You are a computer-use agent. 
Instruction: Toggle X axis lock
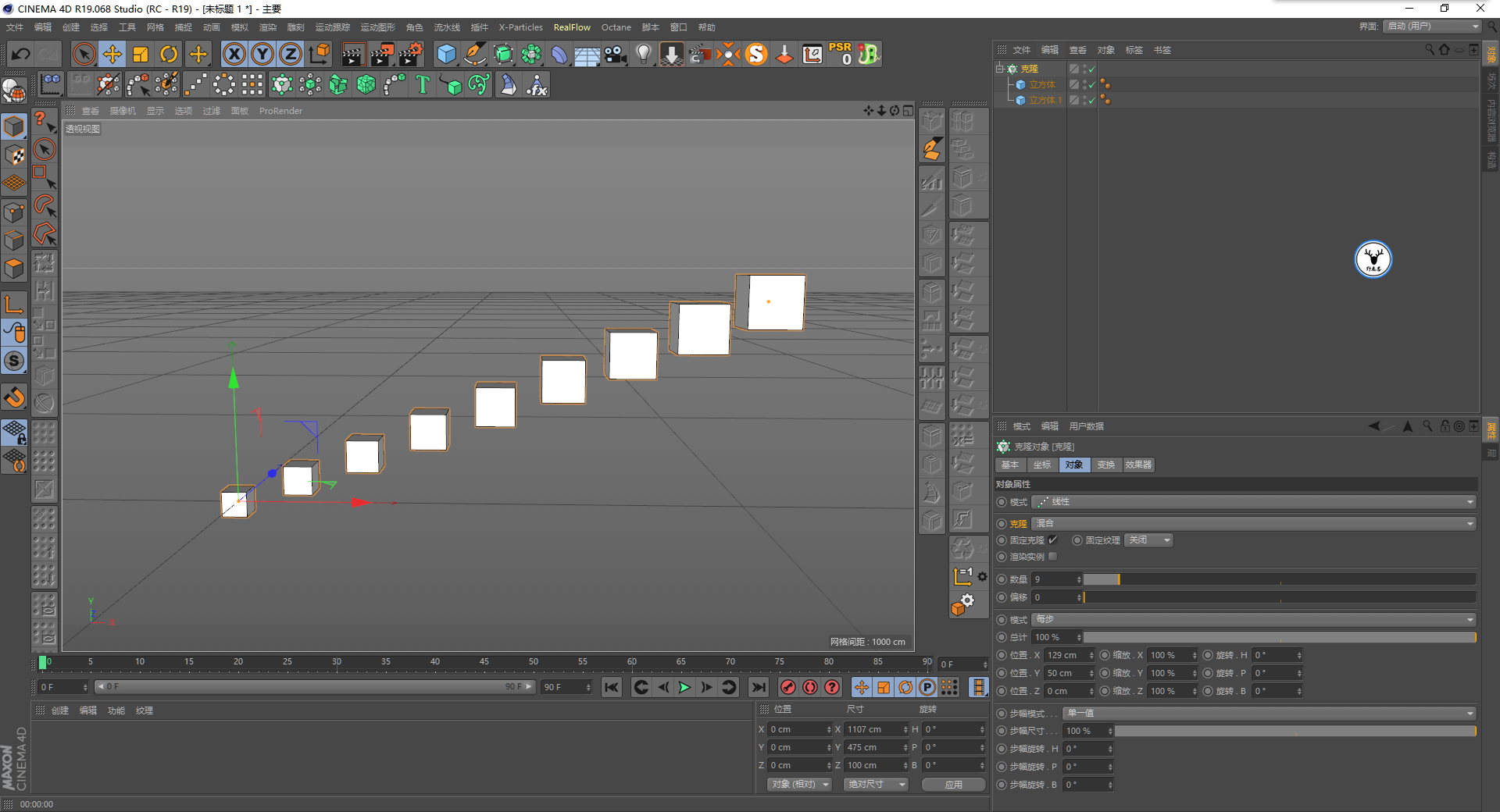coord(234,54)
